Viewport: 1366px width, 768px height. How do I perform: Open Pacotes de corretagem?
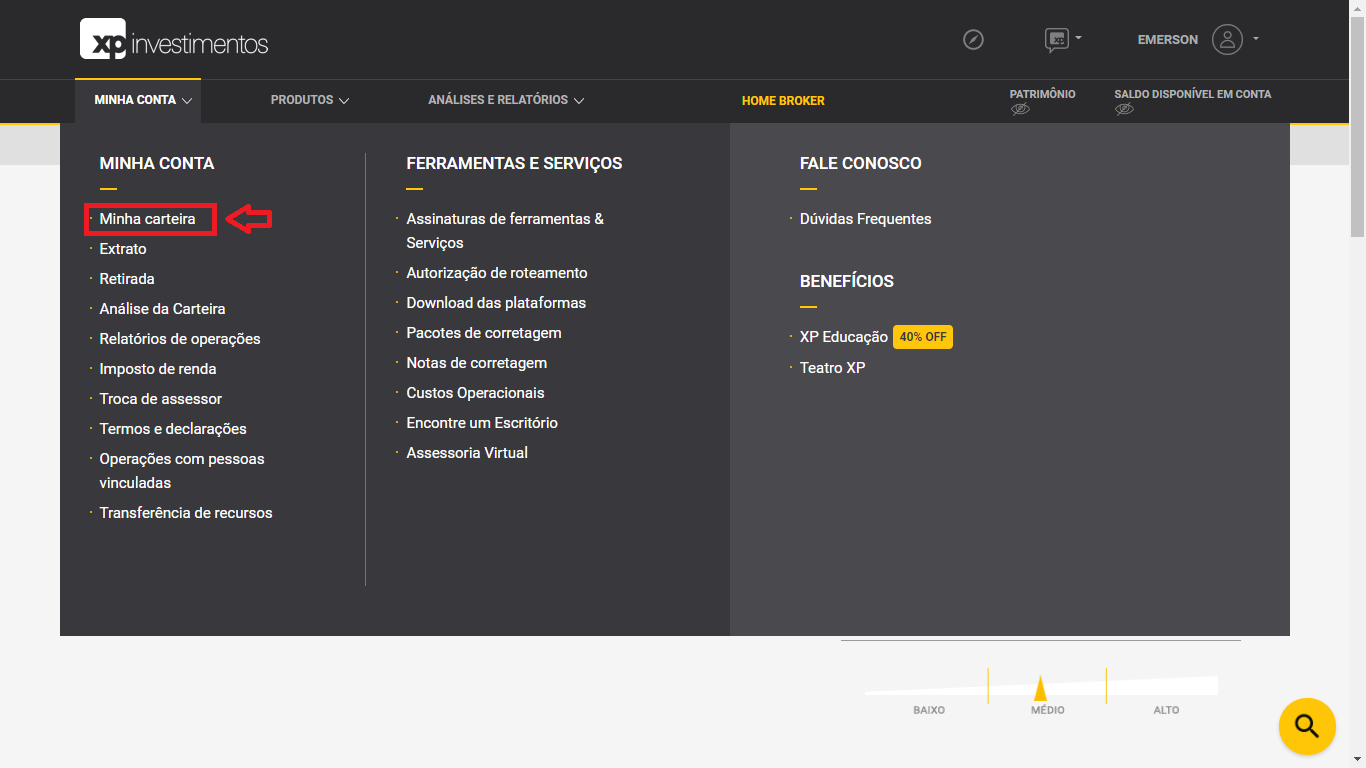(x=484, y=333)
